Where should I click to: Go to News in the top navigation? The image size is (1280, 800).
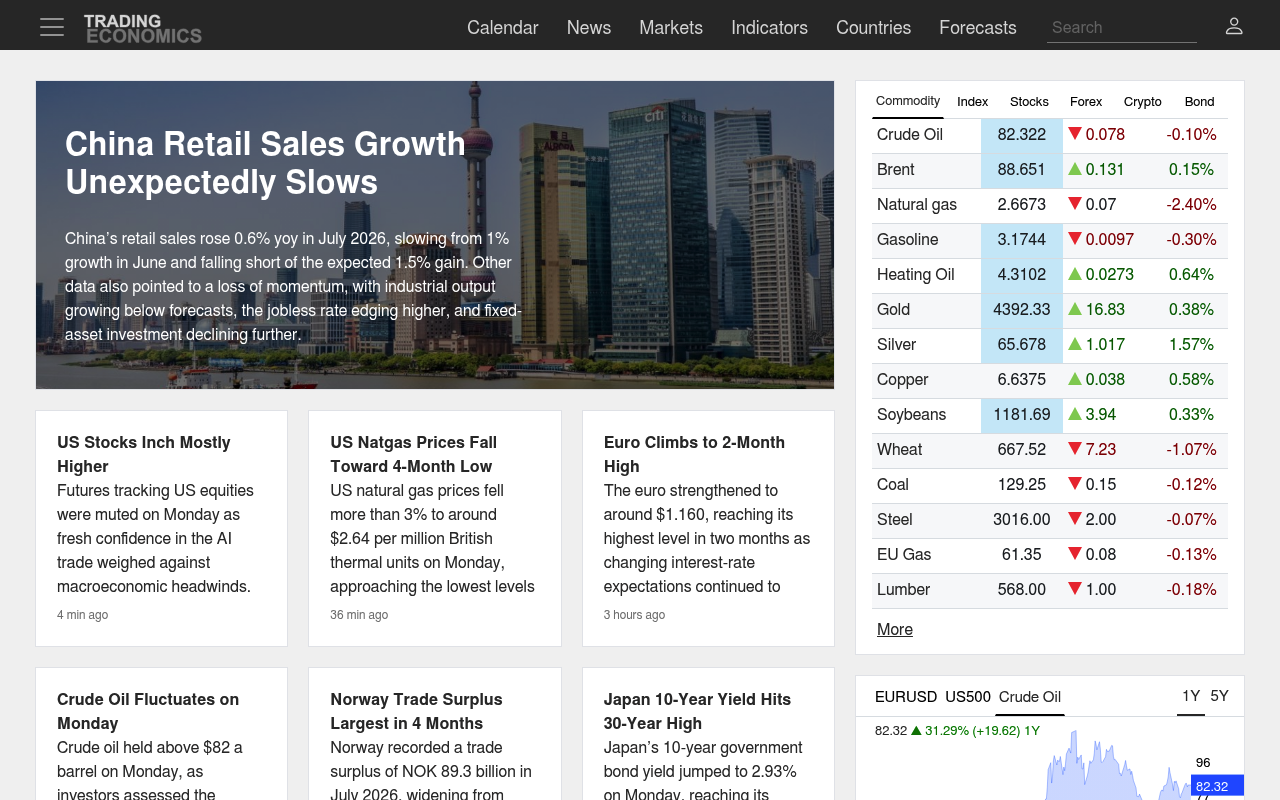point(589,28)
